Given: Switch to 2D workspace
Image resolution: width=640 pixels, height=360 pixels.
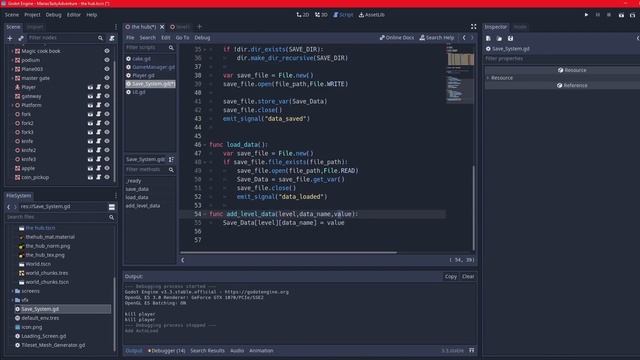Looking at the screenshot, I should coord(302,15).
